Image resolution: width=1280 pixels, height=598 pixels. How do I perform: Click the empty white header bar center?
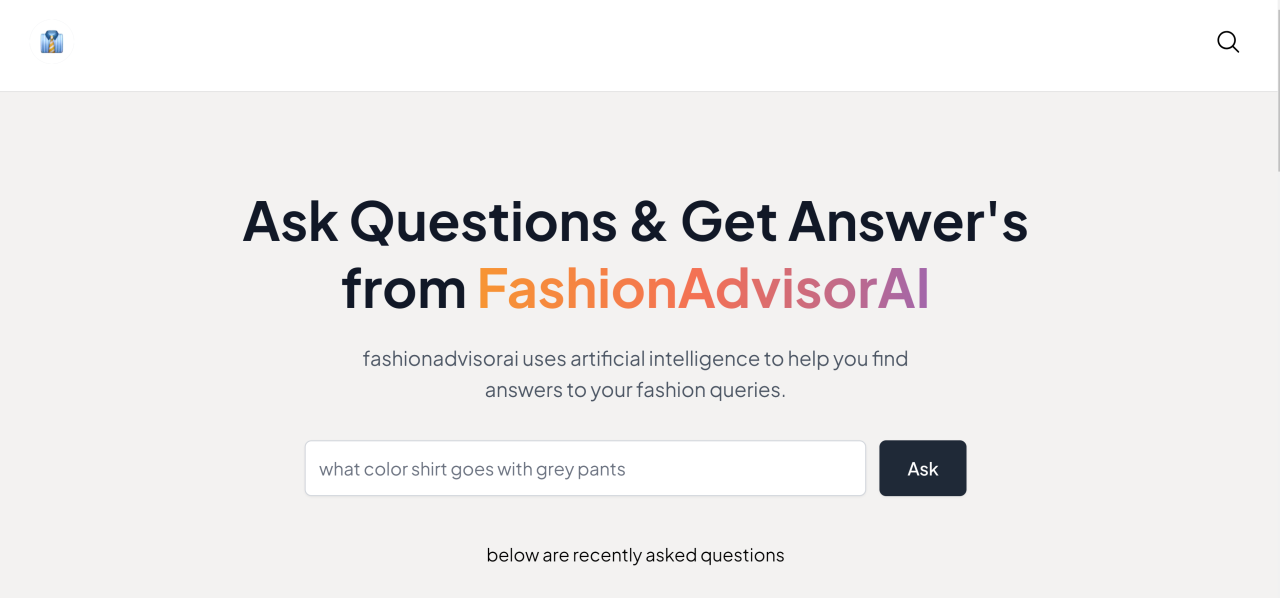coord(640,45)
